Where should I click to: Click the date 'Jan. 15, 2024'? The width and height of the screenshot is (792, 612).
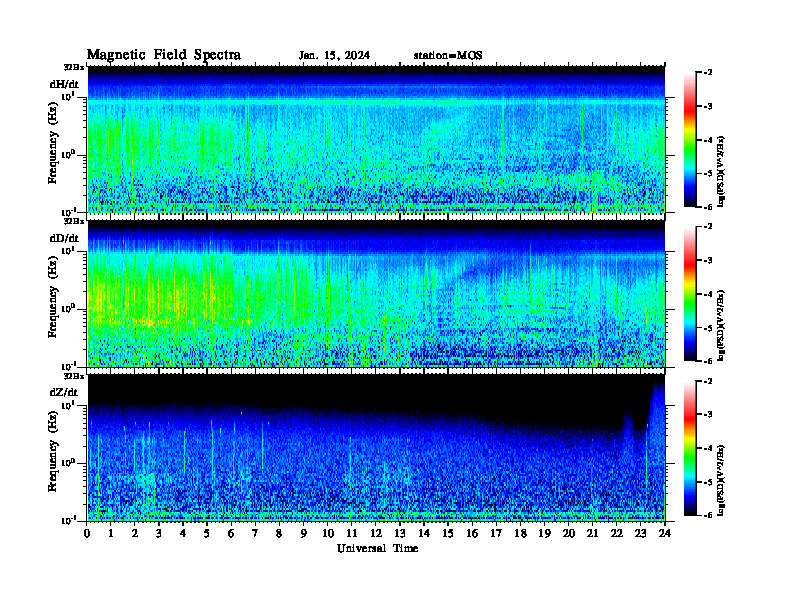point(334,56)
